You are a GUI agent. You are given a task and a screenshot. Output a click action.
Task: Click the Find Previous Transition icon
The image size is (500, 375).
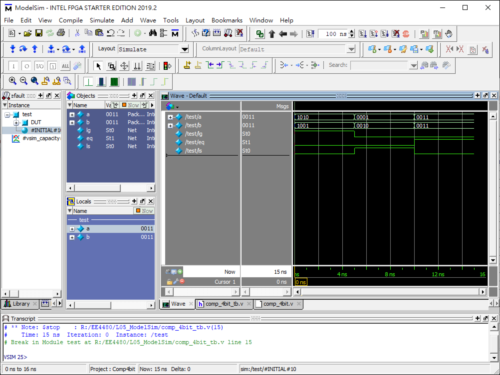pos(210,65)
